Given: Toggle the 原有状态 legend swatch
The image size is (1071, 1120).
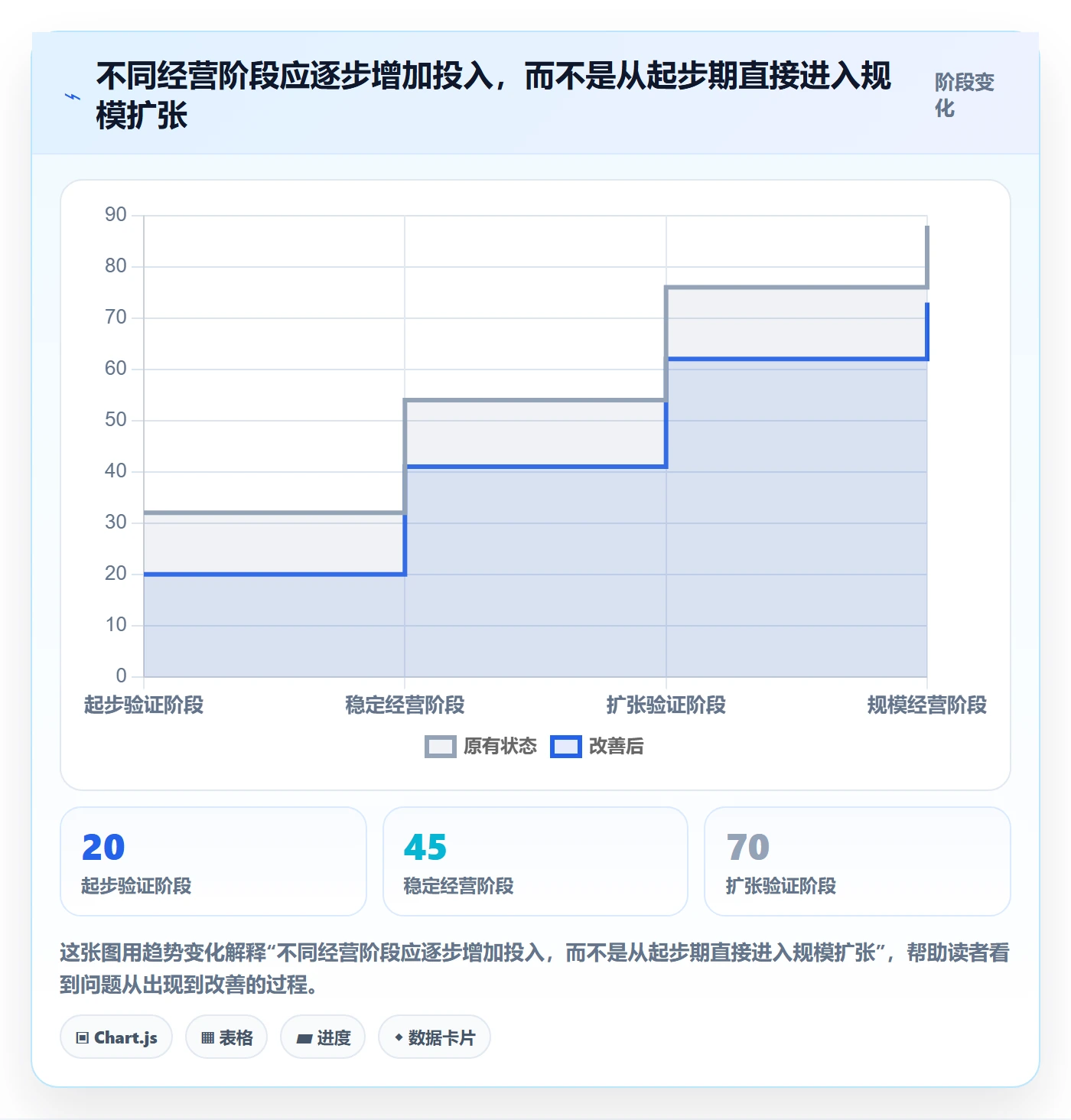Looking at the screenshot, I should [x=440, y=747].
